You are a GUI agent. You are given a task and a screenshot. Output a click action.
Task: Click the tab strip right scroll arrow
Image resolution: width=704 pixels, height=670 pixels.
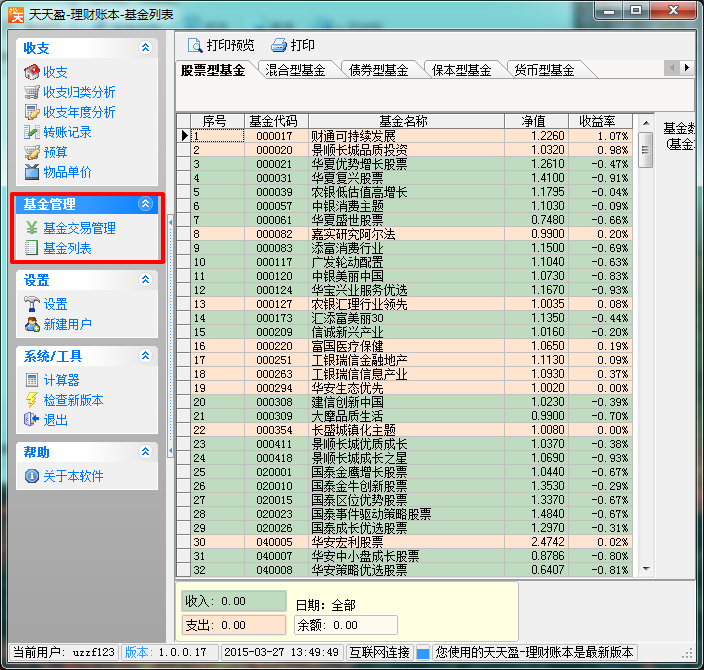(x=686, y=68)
